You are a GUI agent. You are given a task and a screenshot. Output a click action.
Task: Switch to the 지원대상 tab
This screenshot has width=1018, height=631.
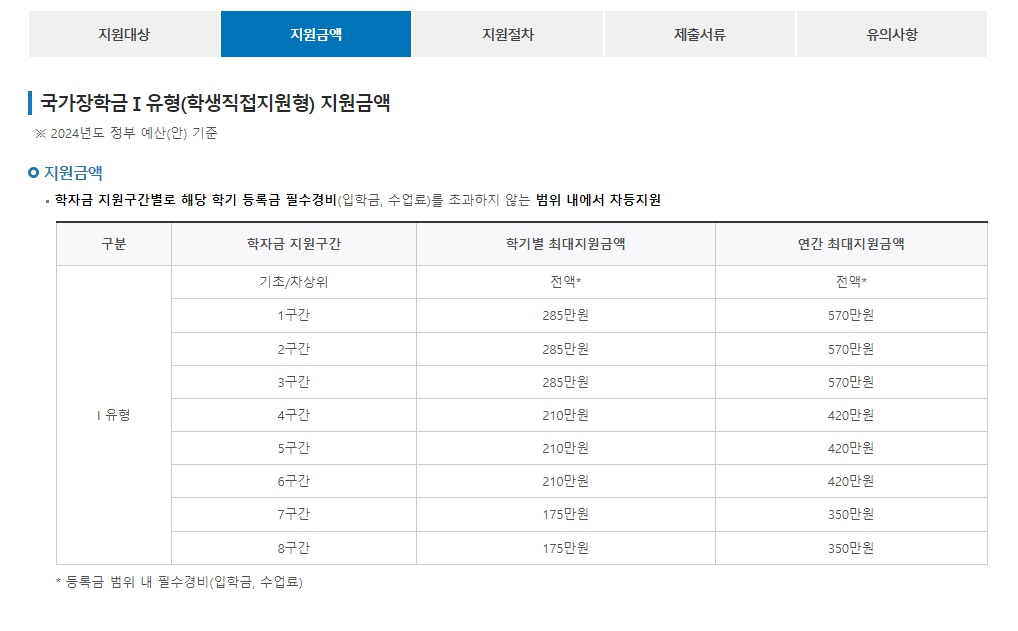click(x=123, y=34)
